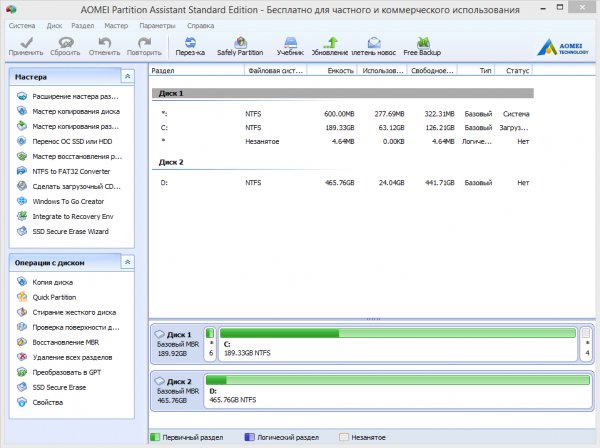Click the Первичный раздел green legend swatch
The image size is (600, 448).
(x=155, y=437)
